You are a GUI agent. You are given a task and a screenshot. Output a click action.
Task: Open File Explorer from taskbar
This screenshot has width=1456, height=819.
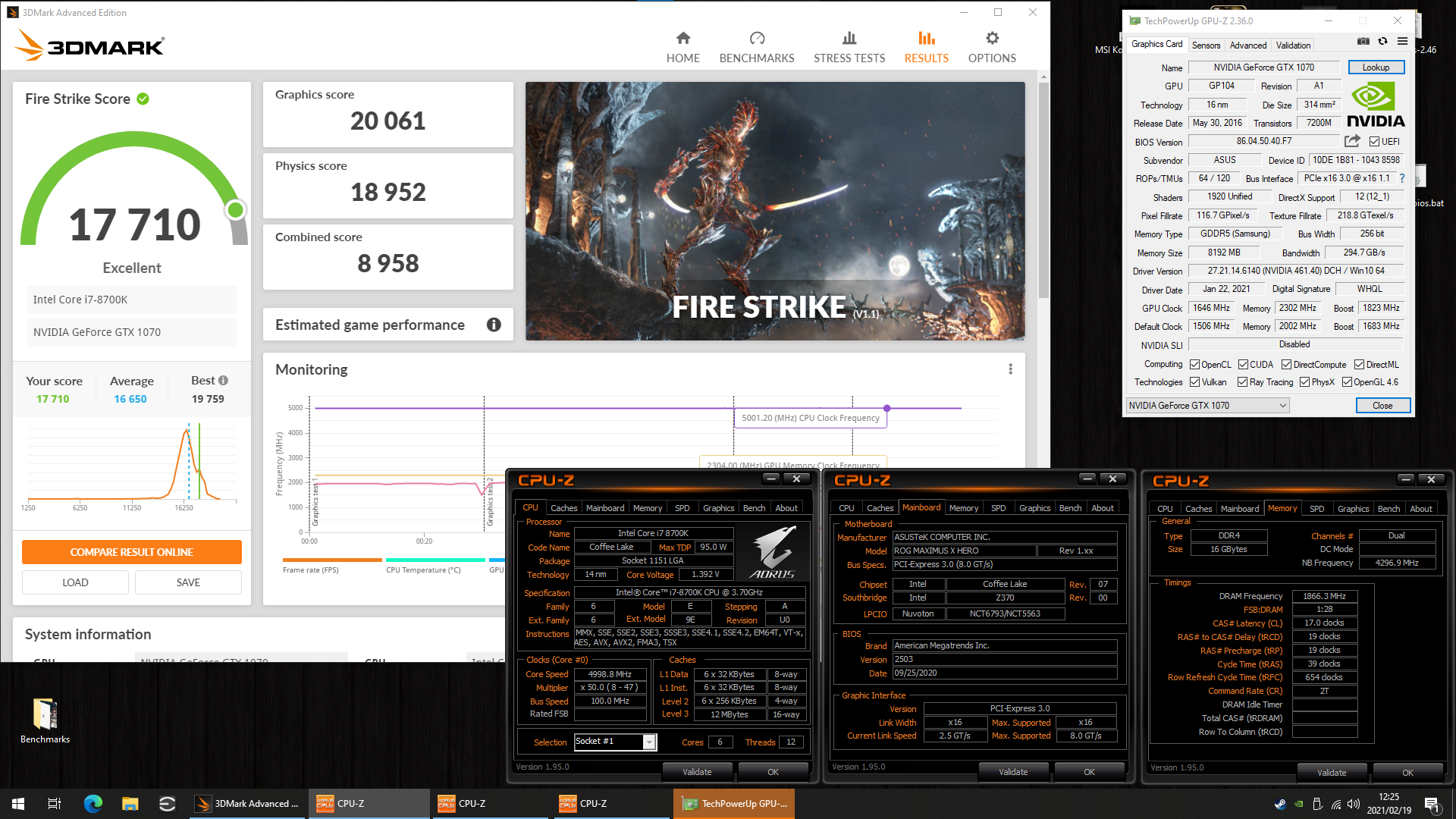[x=130, y=804]
